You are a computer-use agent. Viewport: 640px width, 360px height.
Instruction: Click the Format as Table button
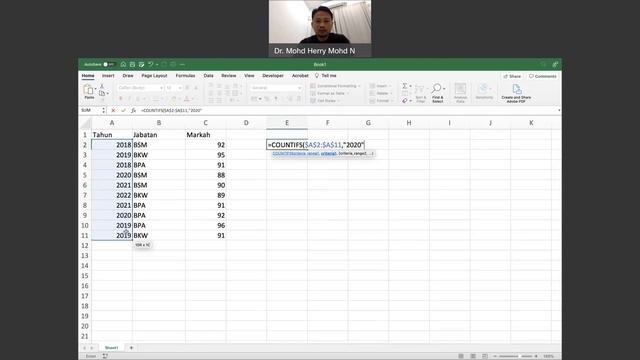(330, 93)
